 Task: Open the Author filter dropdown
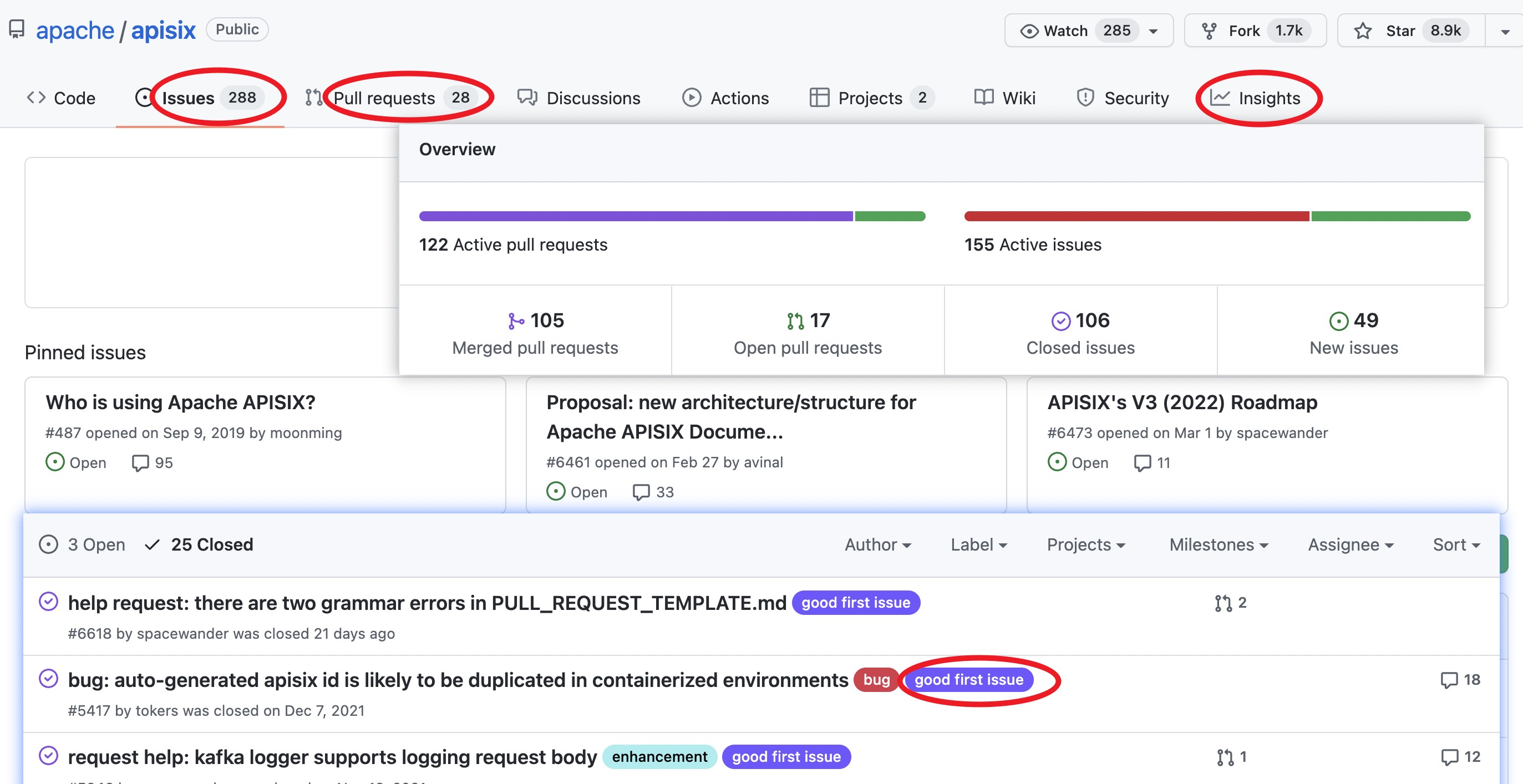[877, 544]
